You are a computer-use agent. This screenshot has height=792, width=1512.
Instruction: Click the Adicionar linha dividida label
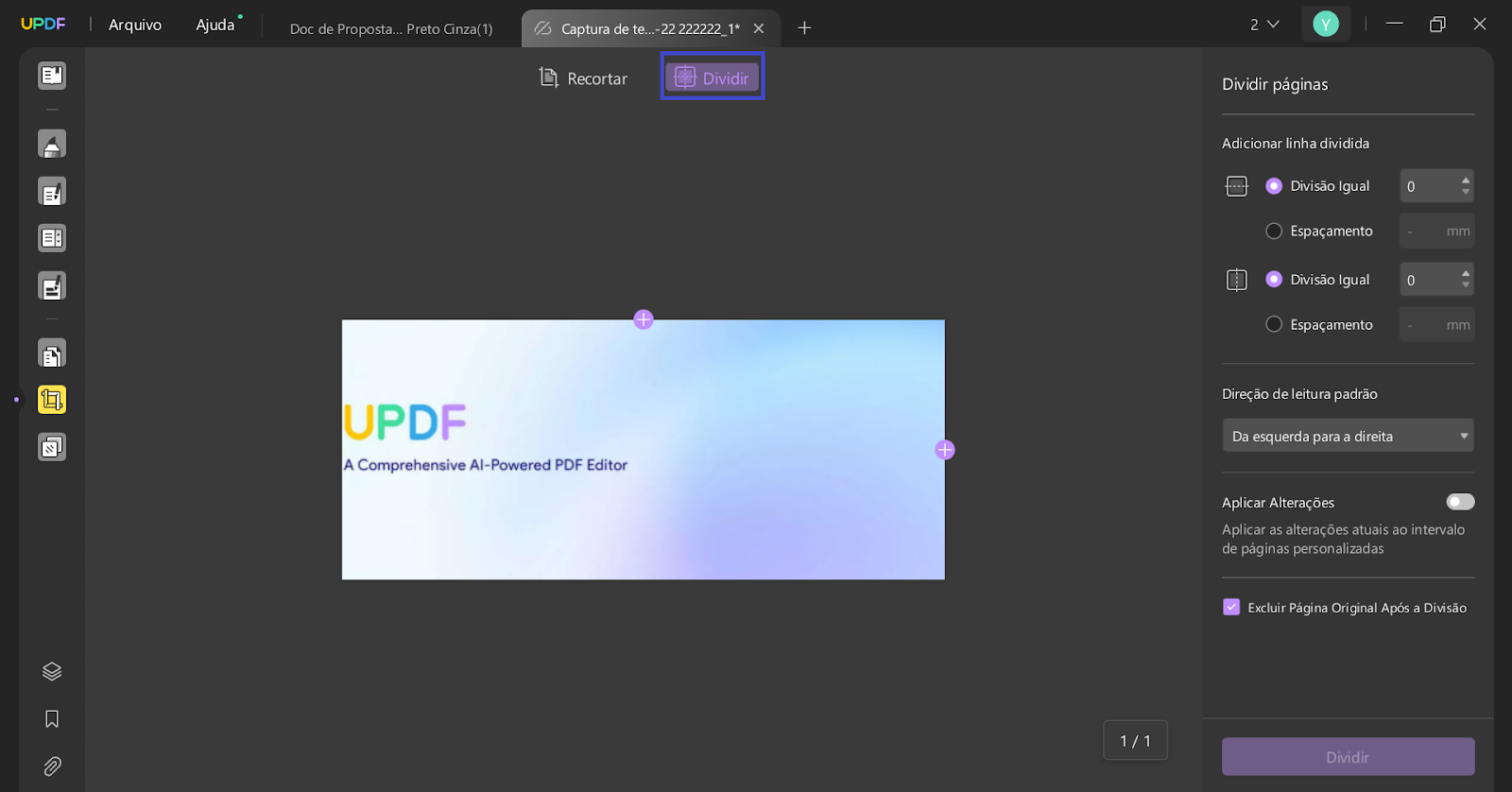click(1296, 144)
